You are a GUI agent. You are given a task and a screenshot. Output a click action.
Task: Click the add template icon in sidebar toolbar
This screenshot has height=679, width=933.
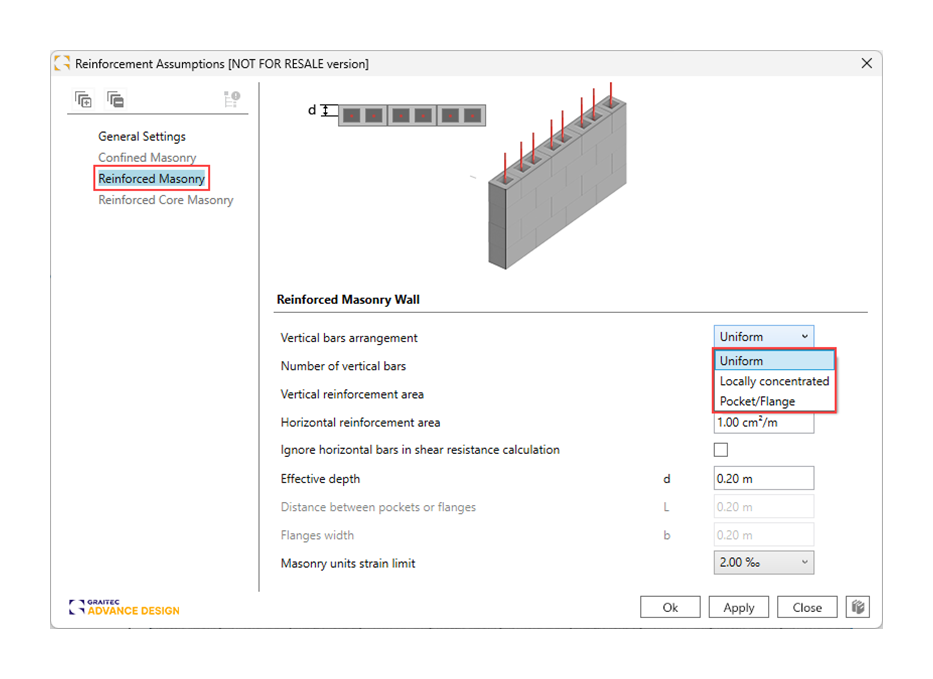(x=83, y=99)
